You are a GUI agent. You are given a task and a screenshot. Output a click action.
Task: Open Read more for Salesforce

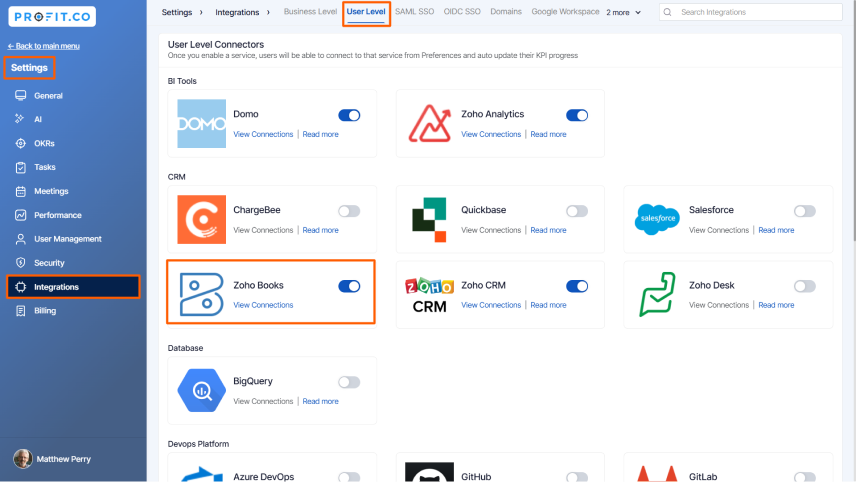(x=776, y=230)
